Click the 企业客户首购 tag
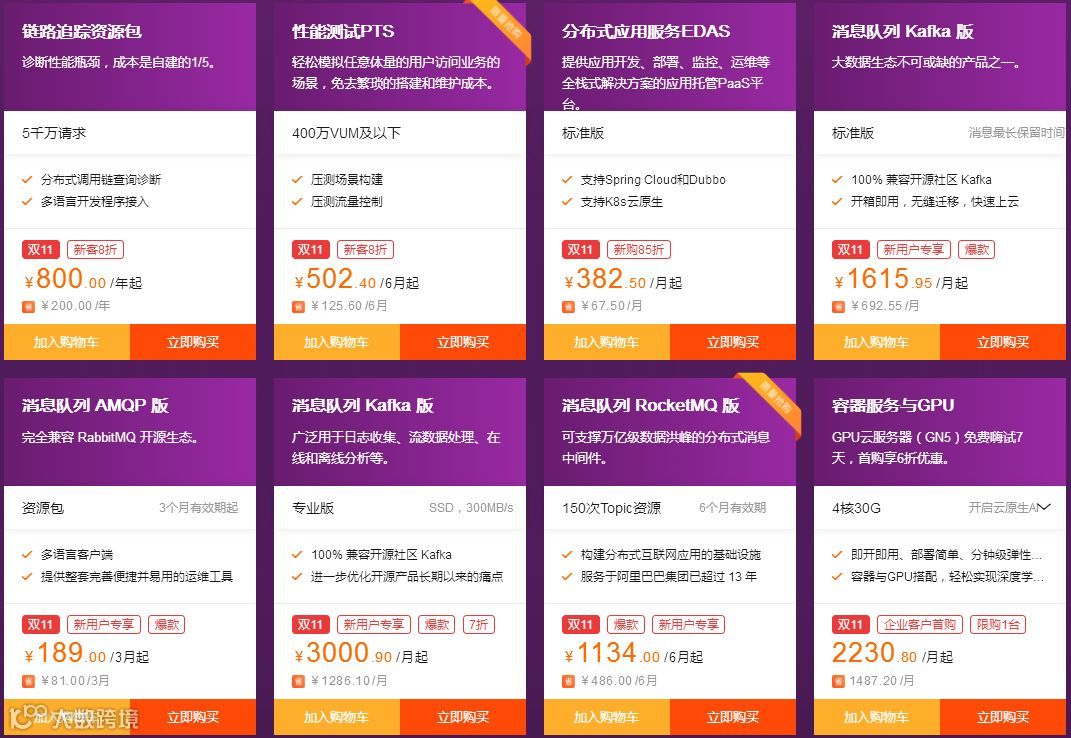 920,624
